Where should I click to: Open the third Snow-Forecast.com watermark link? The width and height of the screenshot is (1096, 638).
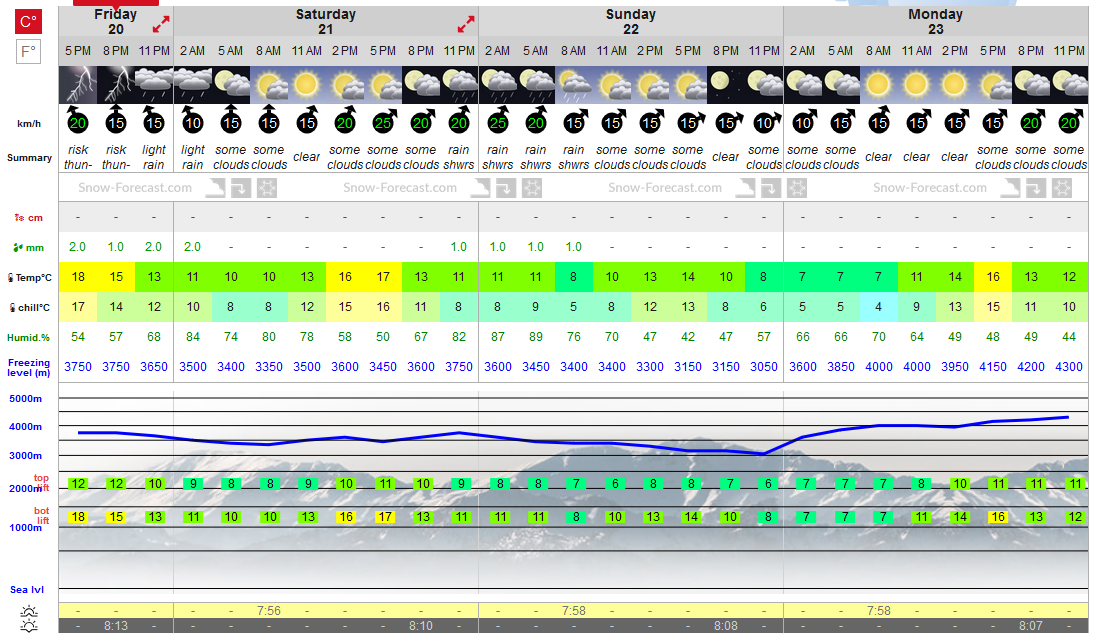click(x=665, y=188)
